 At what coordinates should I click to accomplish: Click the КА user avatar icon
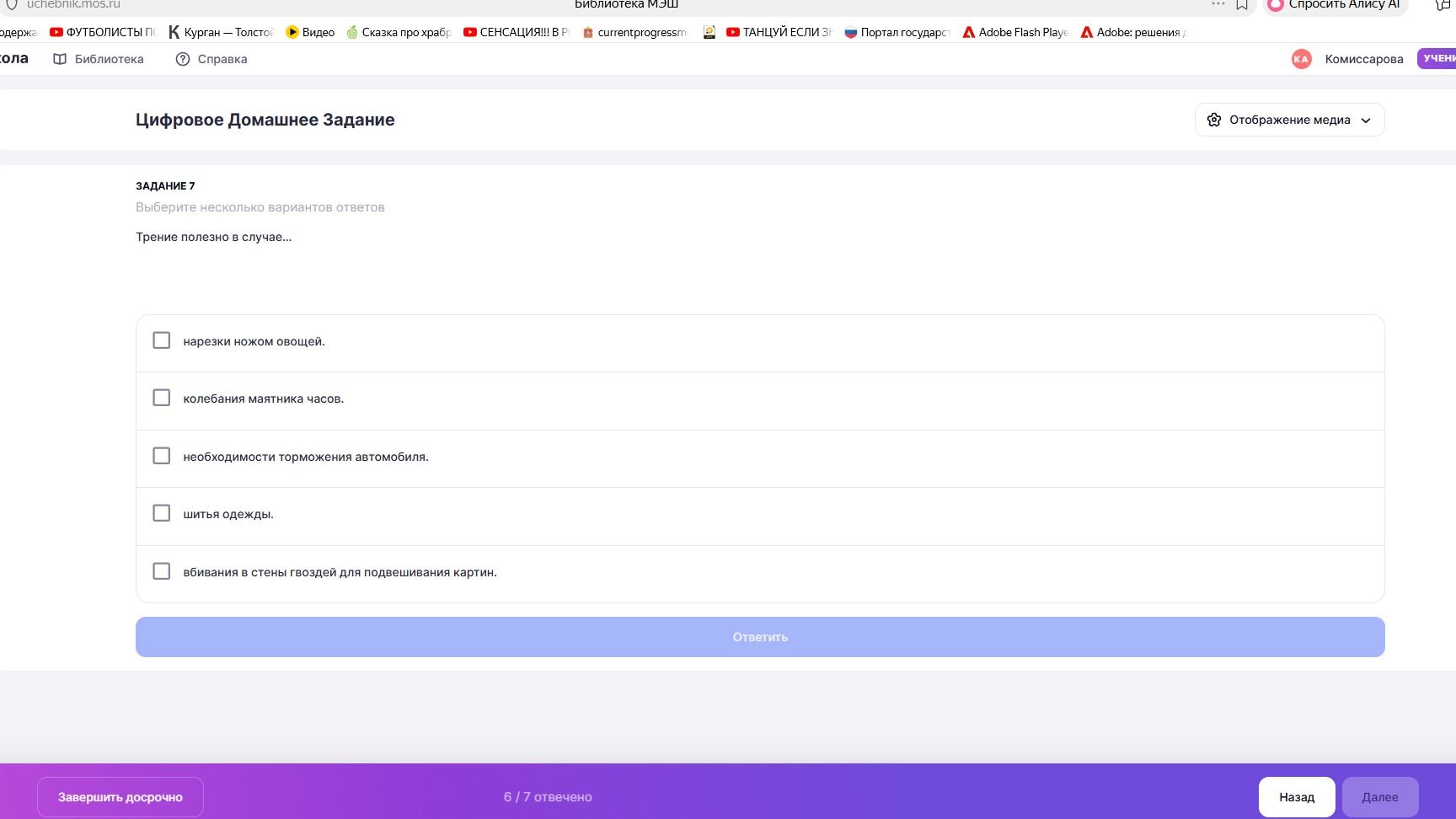coord(1301,59)
